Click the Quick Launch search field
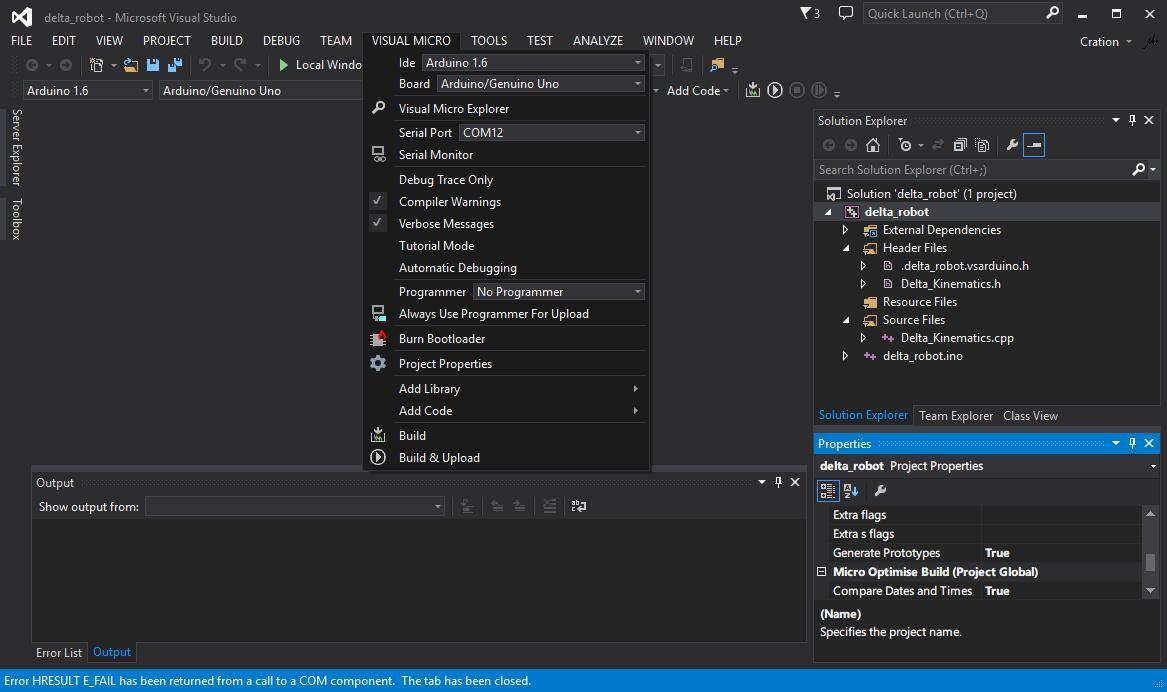Viewport: 1167px width, 692px height. coord(953,13)
